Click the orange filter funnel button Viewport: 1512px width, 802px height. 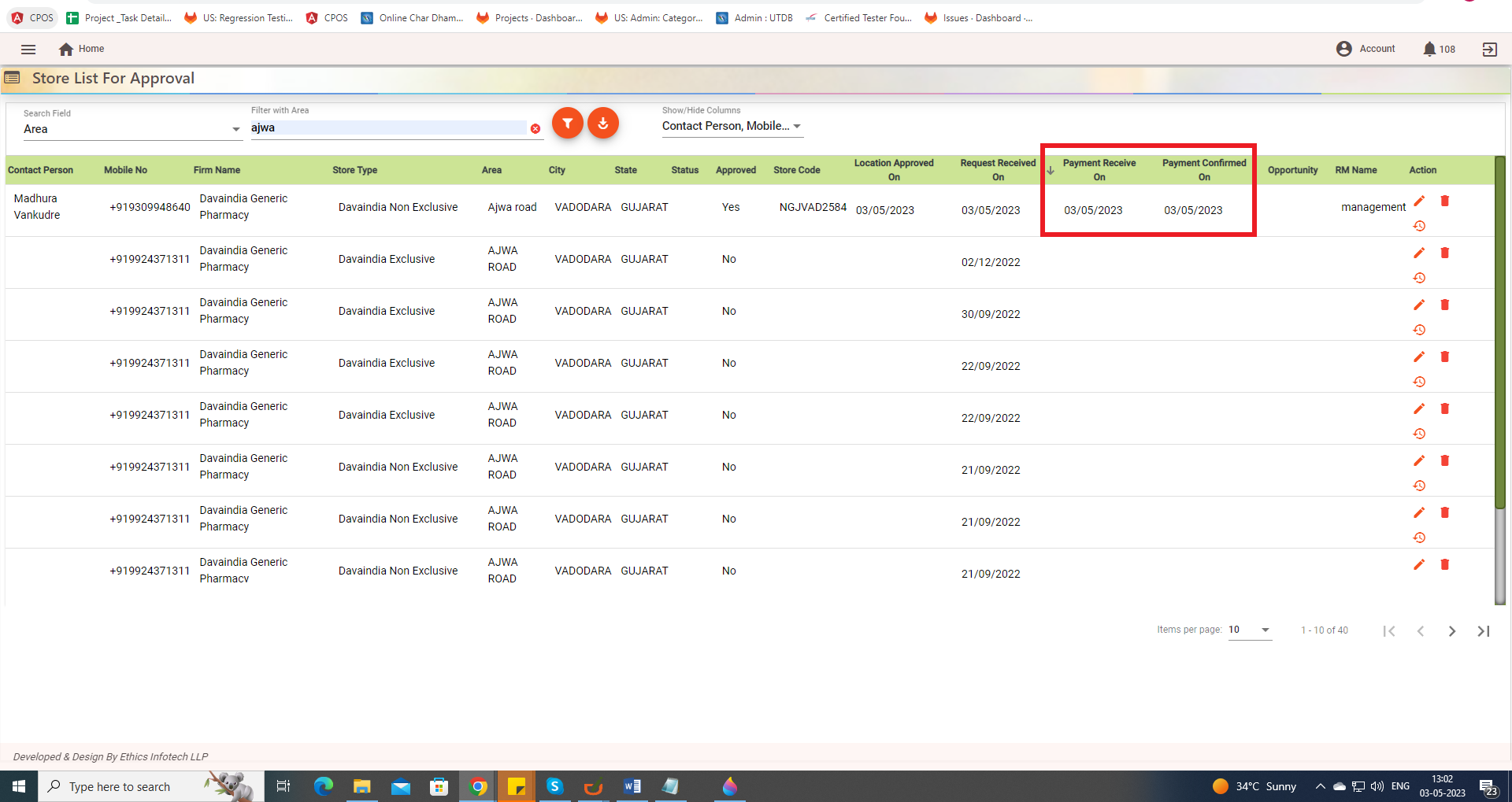(567, 124)
